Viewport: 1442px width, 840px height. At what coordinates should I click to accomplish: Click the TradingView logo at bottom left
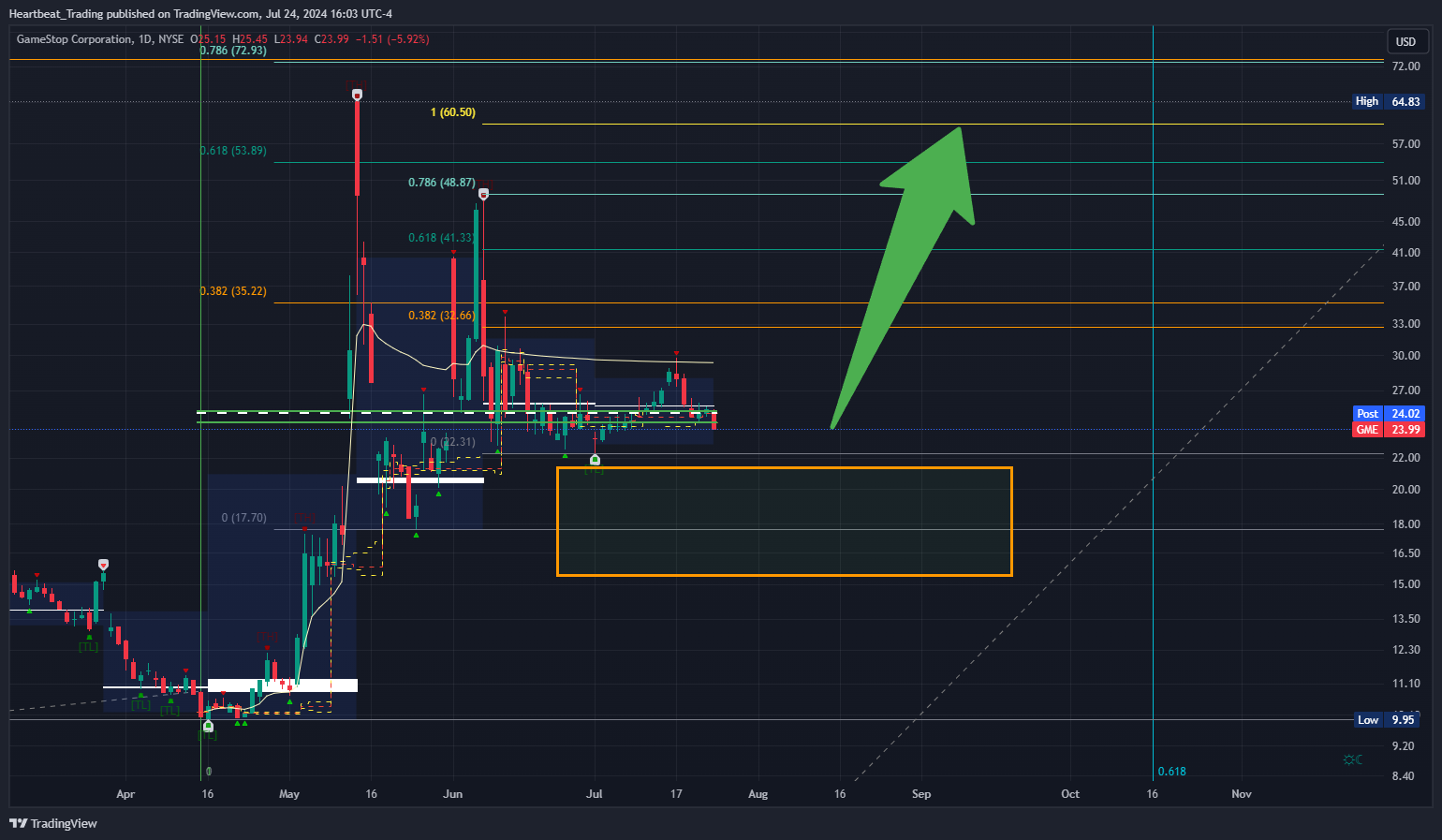point(53,823)
